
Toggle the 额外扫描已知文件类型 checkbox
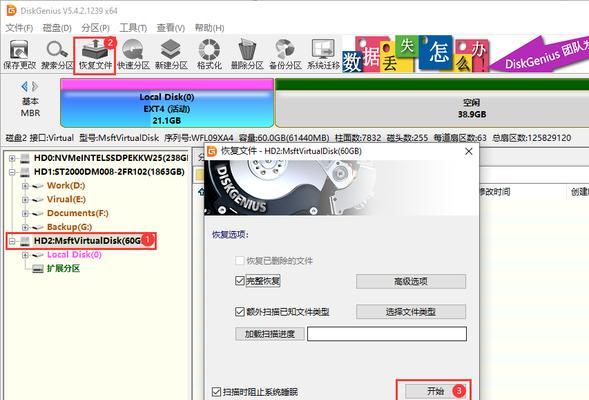(240, 311)
